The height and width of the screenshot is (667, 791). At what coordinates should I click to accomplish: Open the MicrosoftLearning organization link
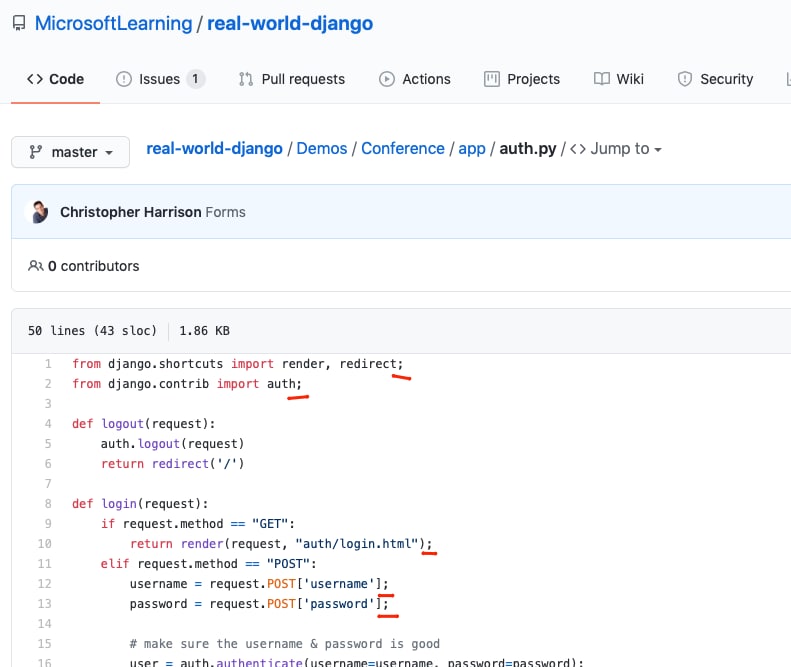tap(114, 23)
